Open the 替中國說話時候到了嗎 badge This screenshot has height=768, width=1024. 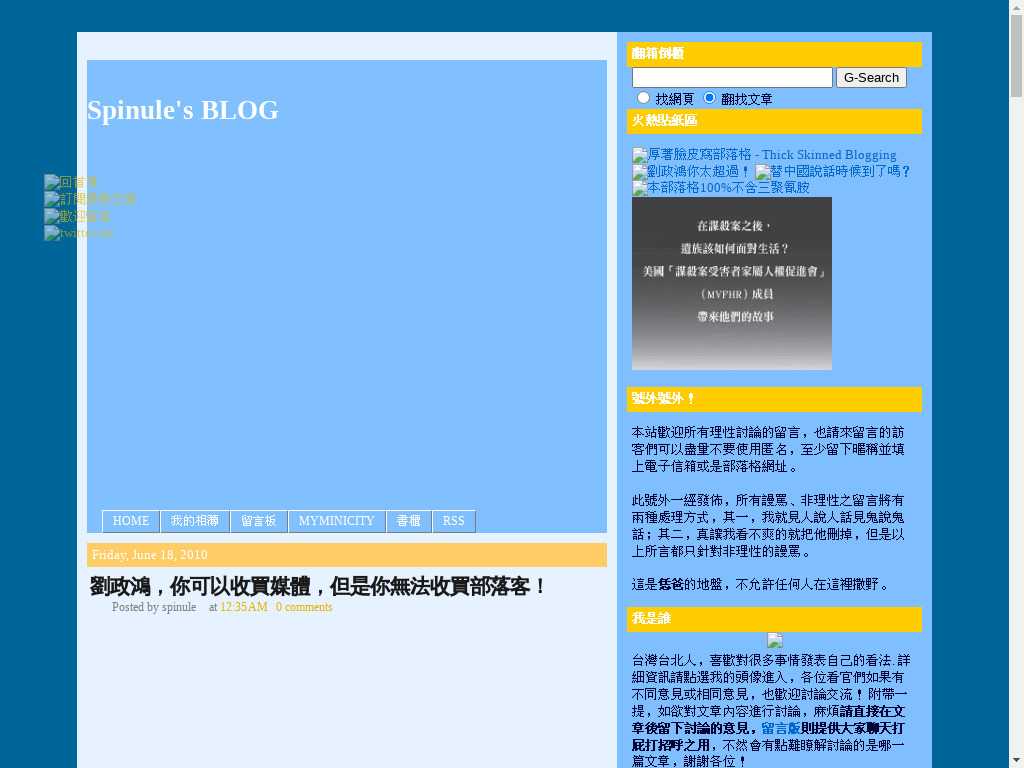click(833, 171)
